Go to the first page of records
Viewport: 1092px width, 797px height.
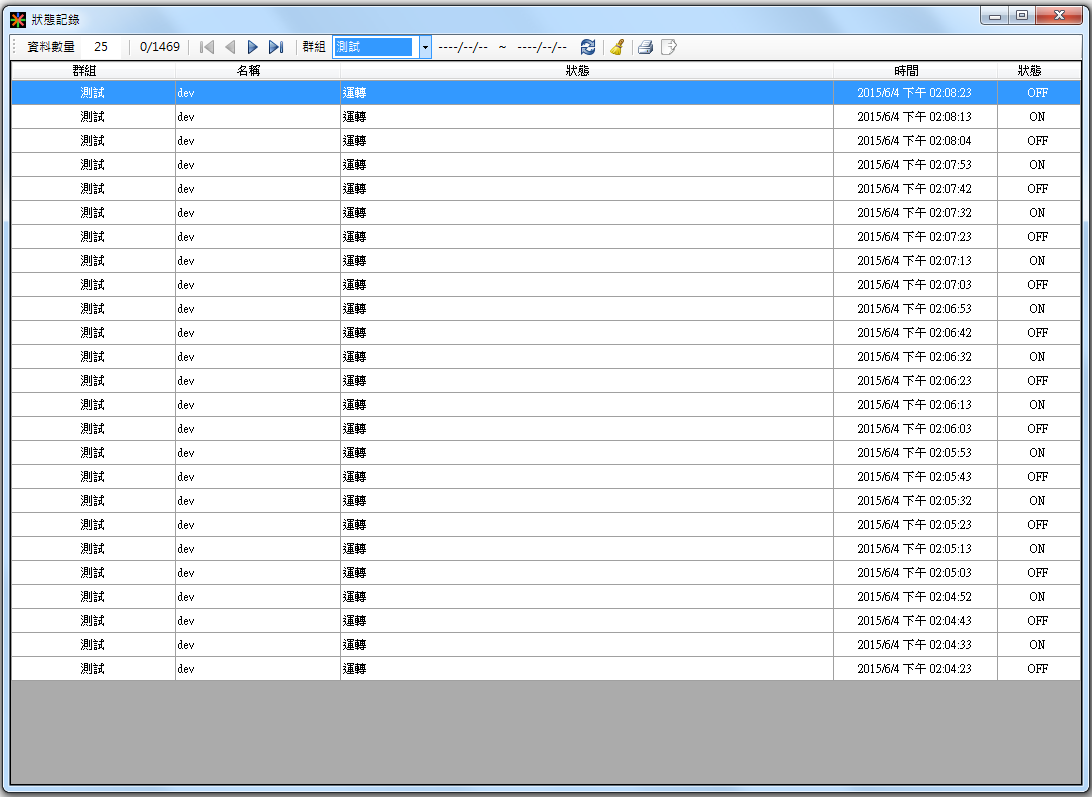point(207,47)
